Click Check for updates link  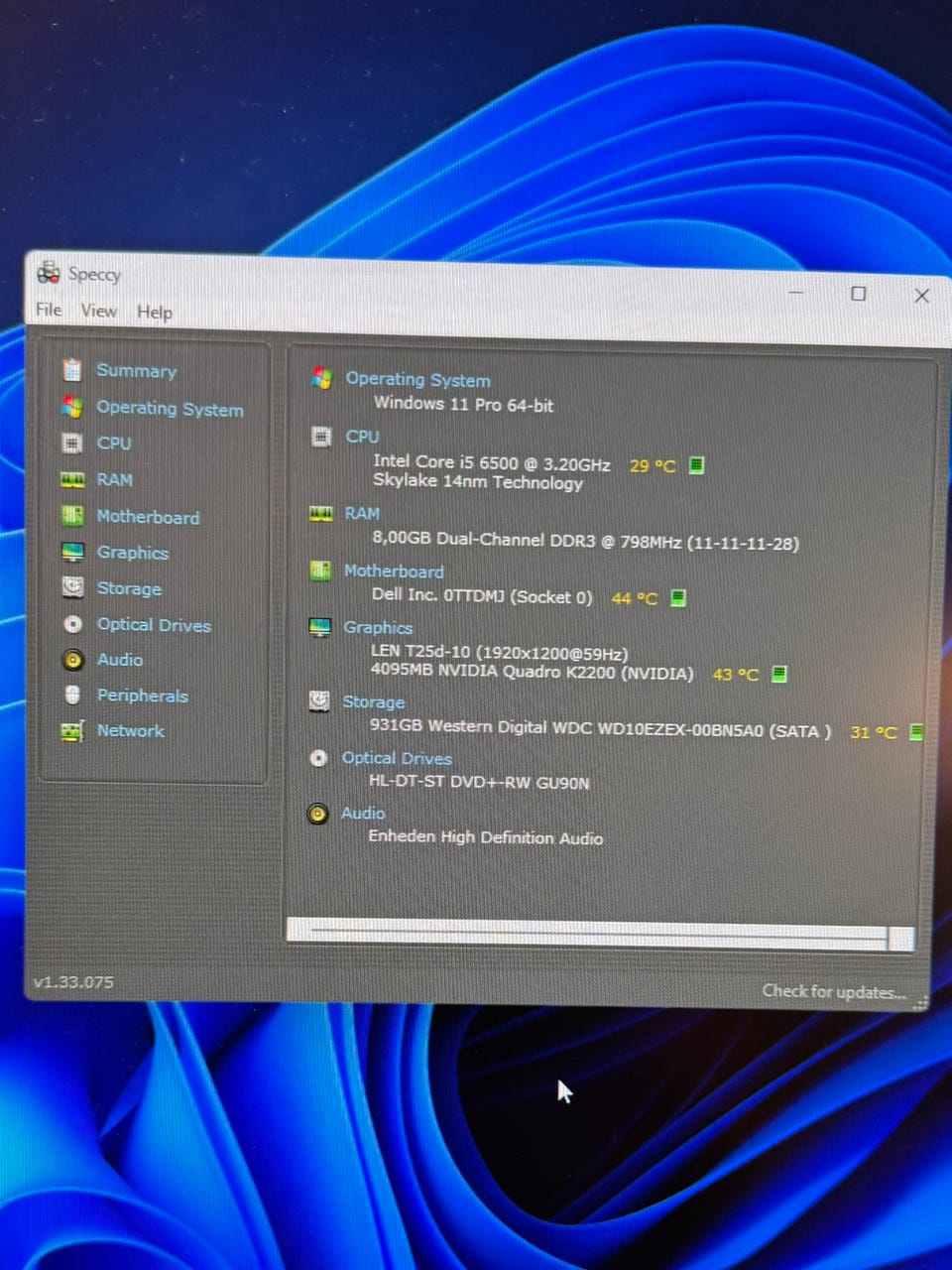(x=833, y=990)
